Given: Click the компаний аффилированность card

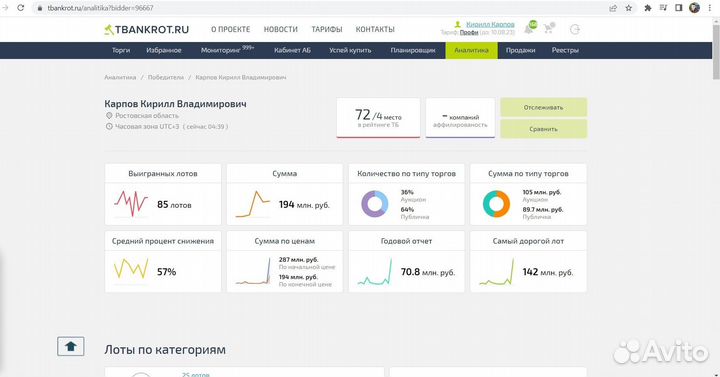Looking at the screenshot, I should [x=460, y=118].
